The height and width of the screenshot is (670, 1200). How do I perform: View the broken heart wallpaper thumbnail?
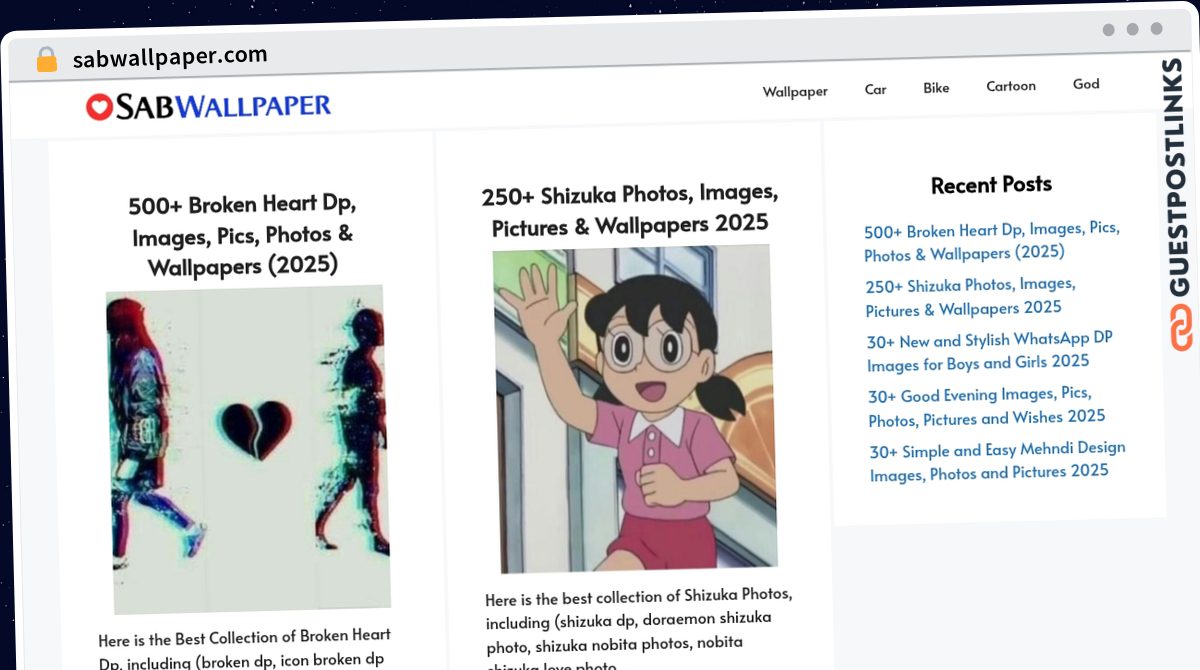tap(247, 449)
